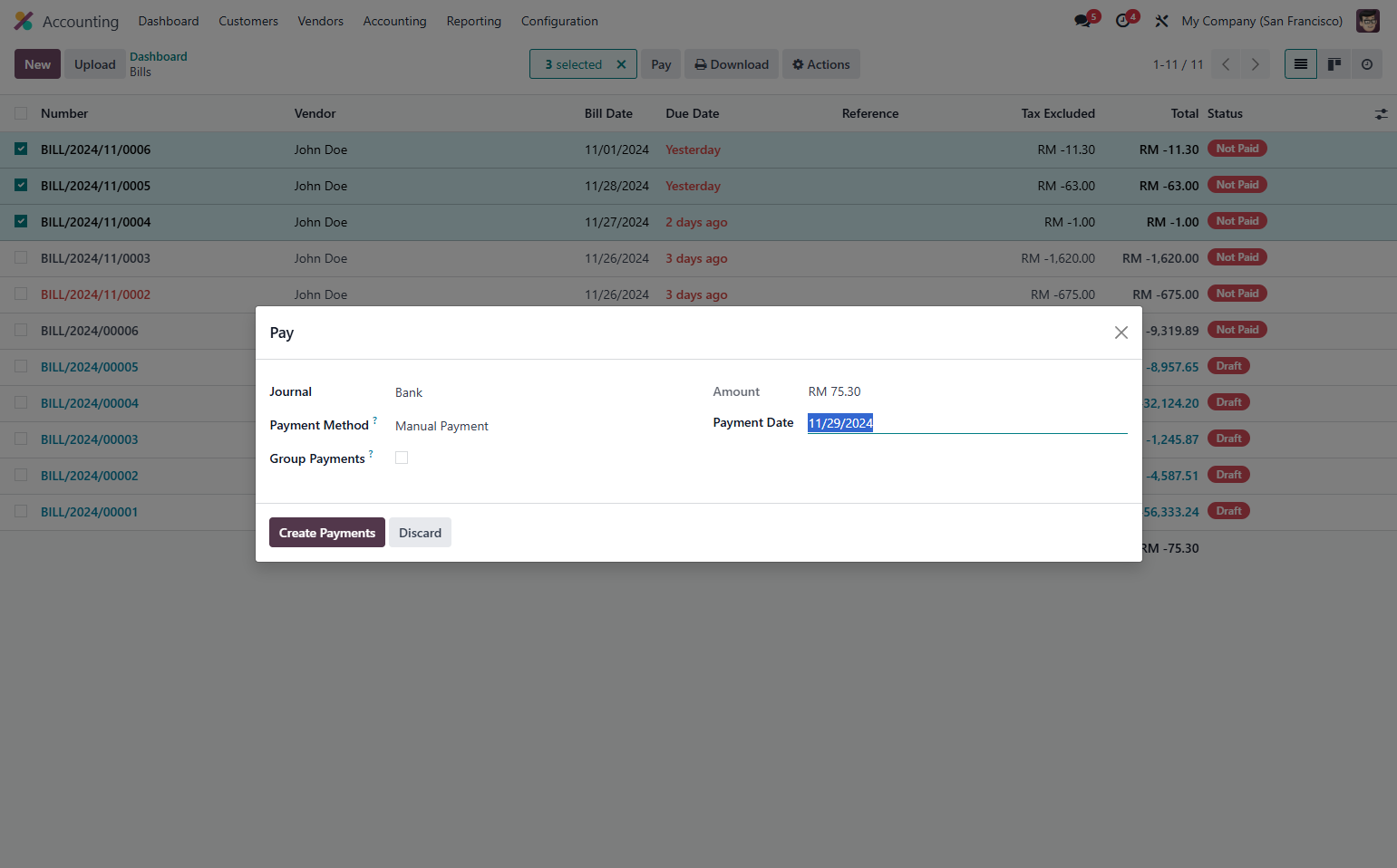This screenshot has width=1397, height=868.
Task: Uncheck the BILL/2024/11/0005 row checkbox
Action: pos(21,186)
